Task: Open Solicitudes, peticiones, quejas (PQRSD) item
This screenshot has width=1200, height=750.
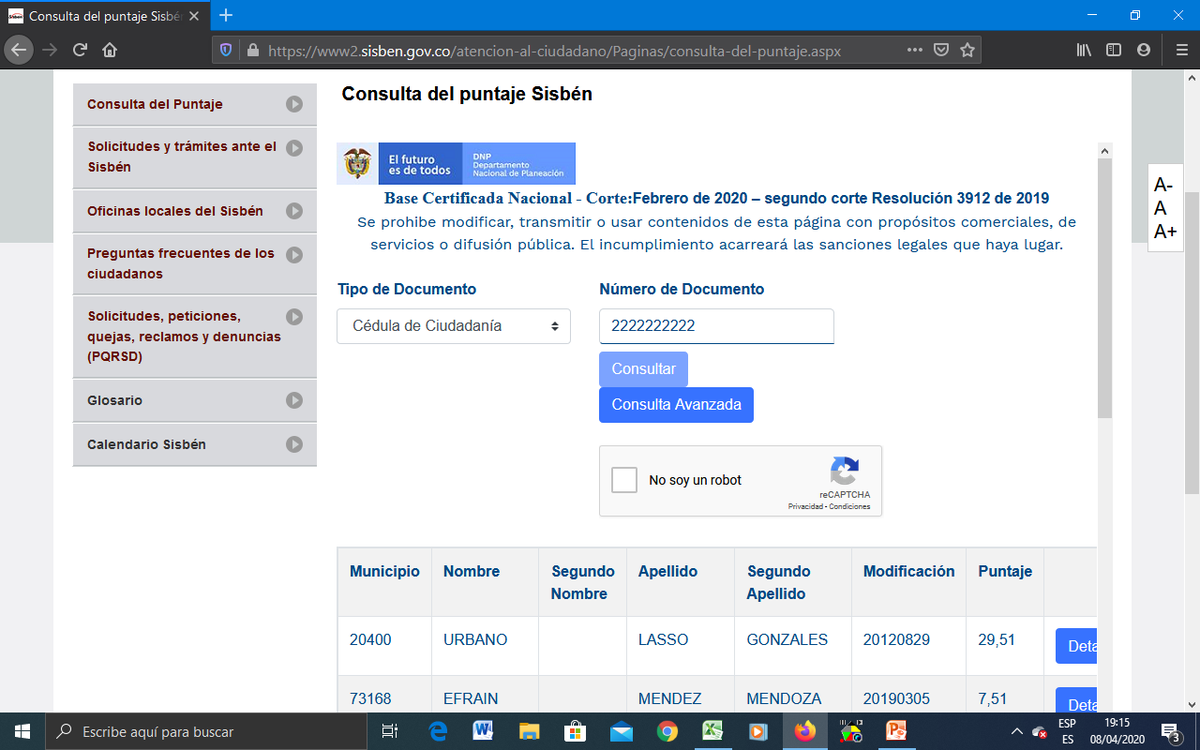Action: click(x=195, y=337)
